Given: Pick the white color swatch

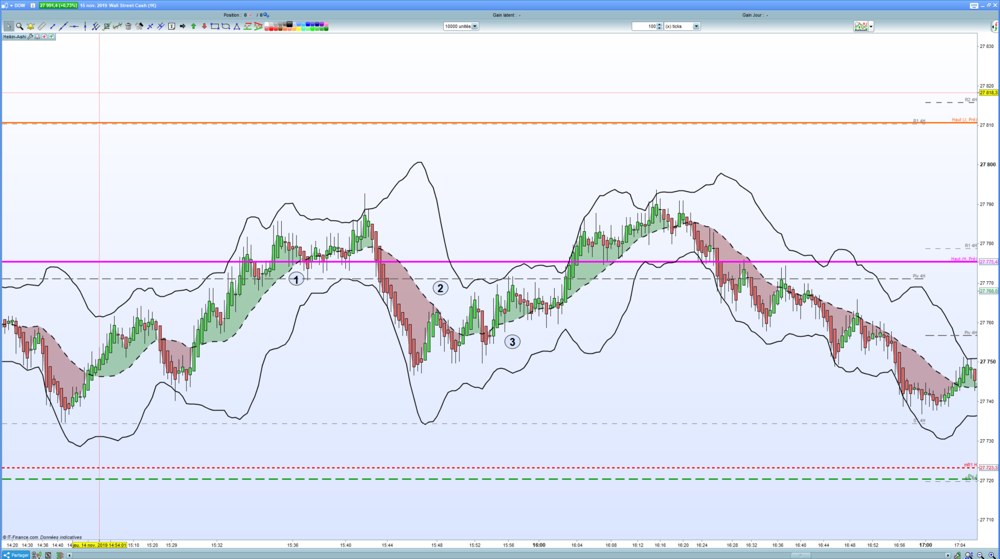Looking at the screenshot, I should click(x=267, y=24).
